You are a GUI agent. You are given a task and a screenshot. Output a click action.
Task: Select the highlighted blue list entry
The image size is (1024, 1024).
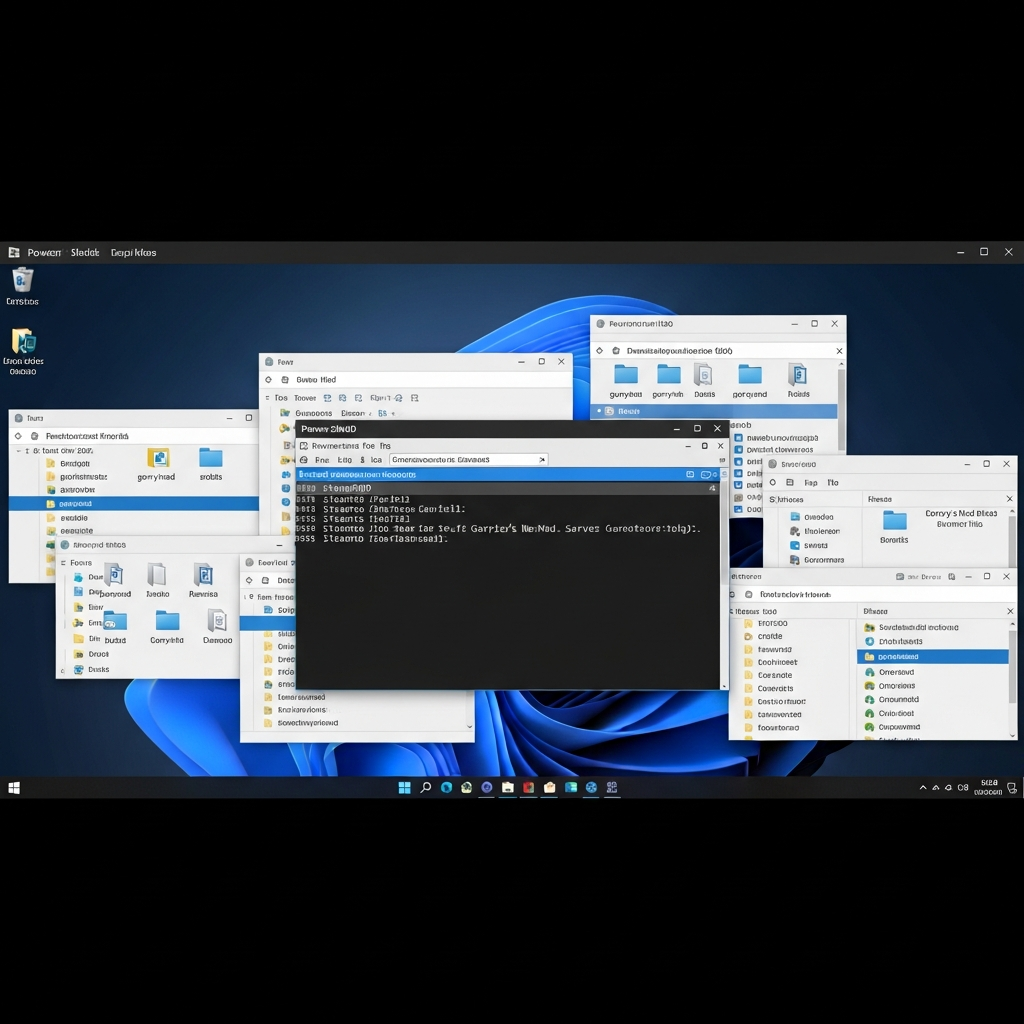(x=933, y=656)
